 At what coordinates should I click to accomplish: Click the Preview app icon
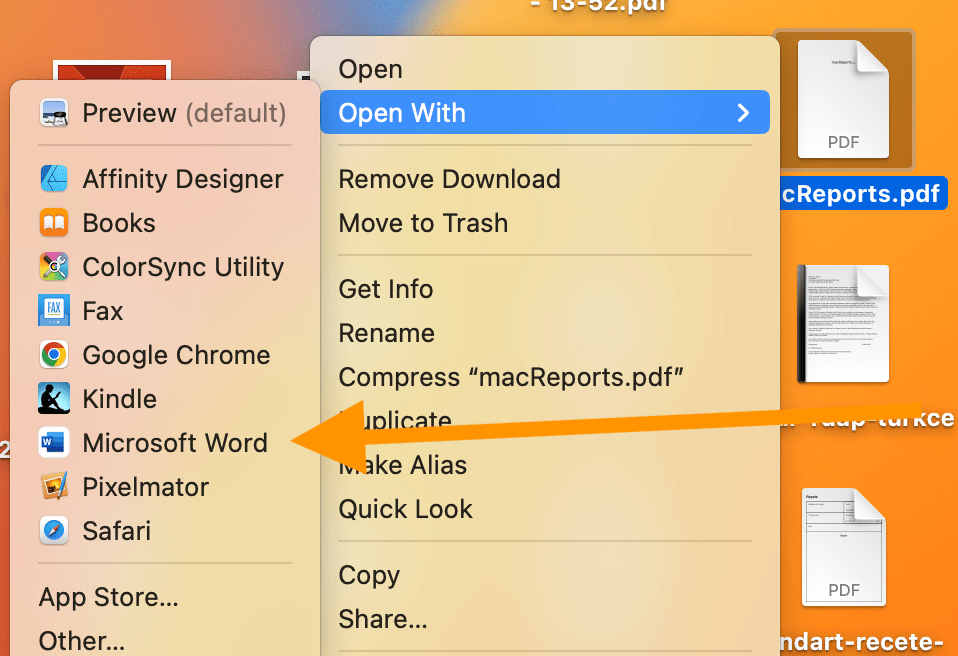[53, 114]
